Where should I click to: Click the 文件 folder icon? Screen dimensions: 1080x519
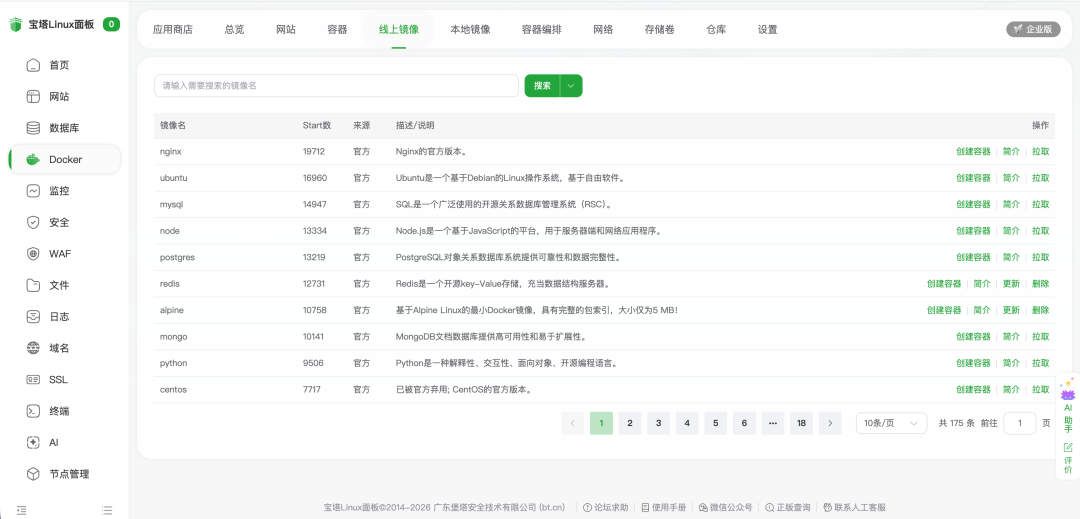coord(33,285)
